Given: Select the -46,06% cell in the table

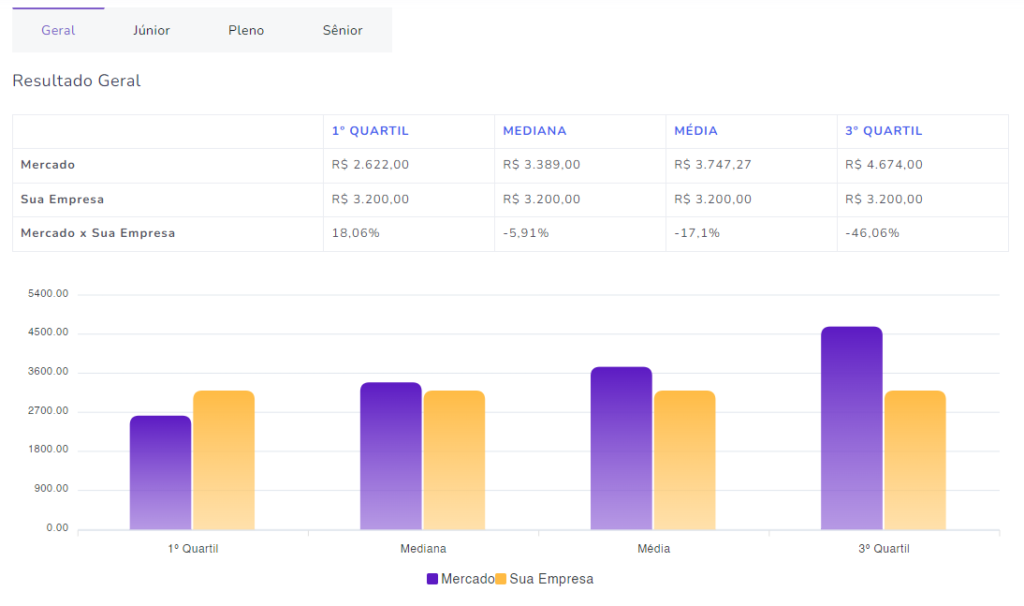Looking at the screenshot, I should coord(871,233).
